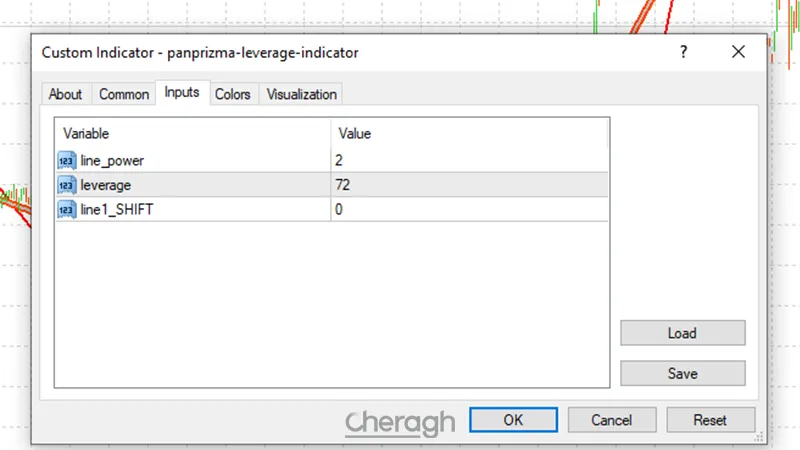Select the leverage value cell showing 72
The width and height of the screenshot is (800, 450).
click(468, 185)
